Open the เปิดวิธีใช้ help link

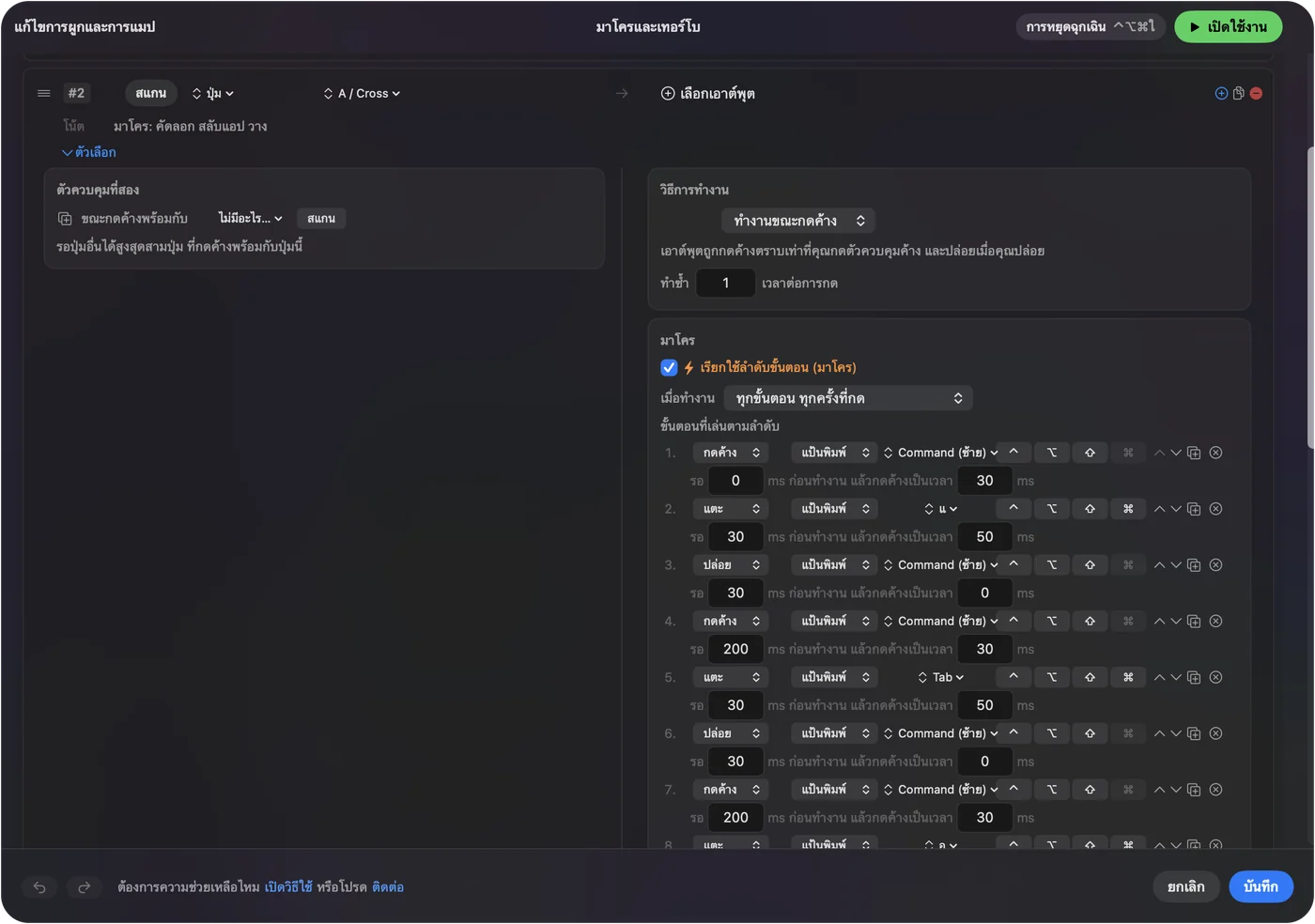tap(288, 886)
